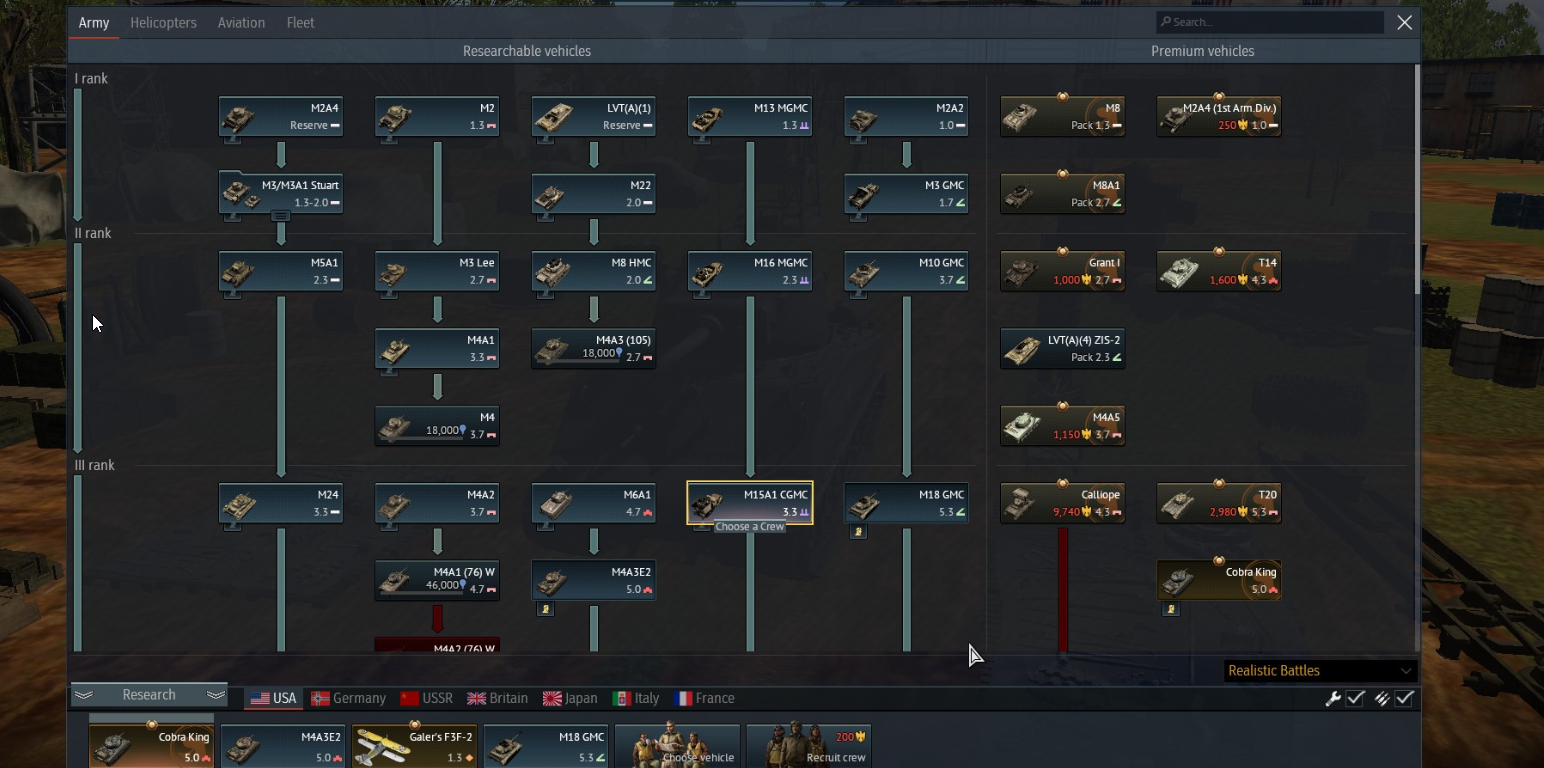Select the highlighted M15A1 CGMC card
This screenshot has height=768, width=1544.
750,503
